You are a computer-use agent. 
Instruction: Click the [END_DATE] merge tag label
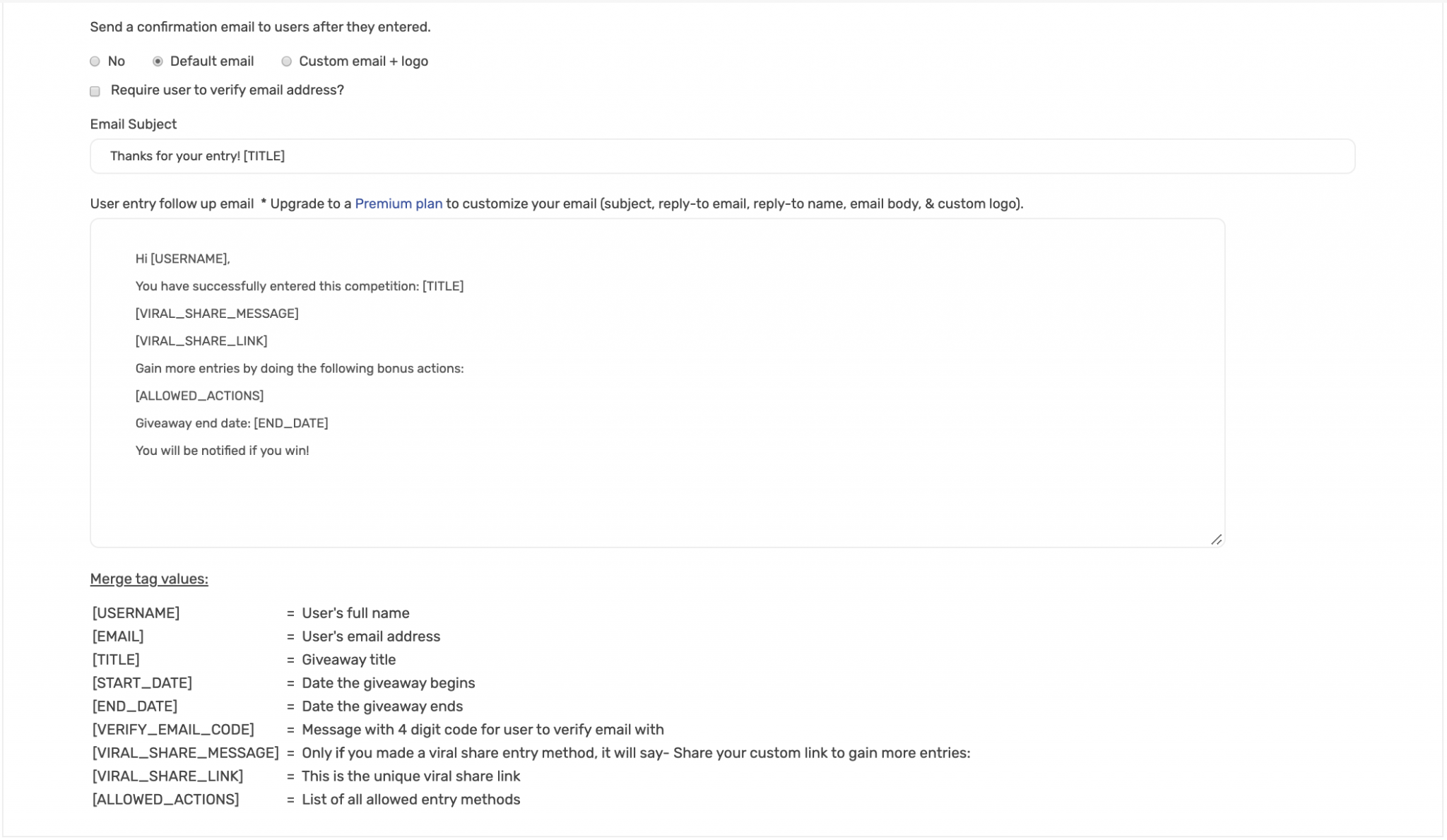click(135, 706)
